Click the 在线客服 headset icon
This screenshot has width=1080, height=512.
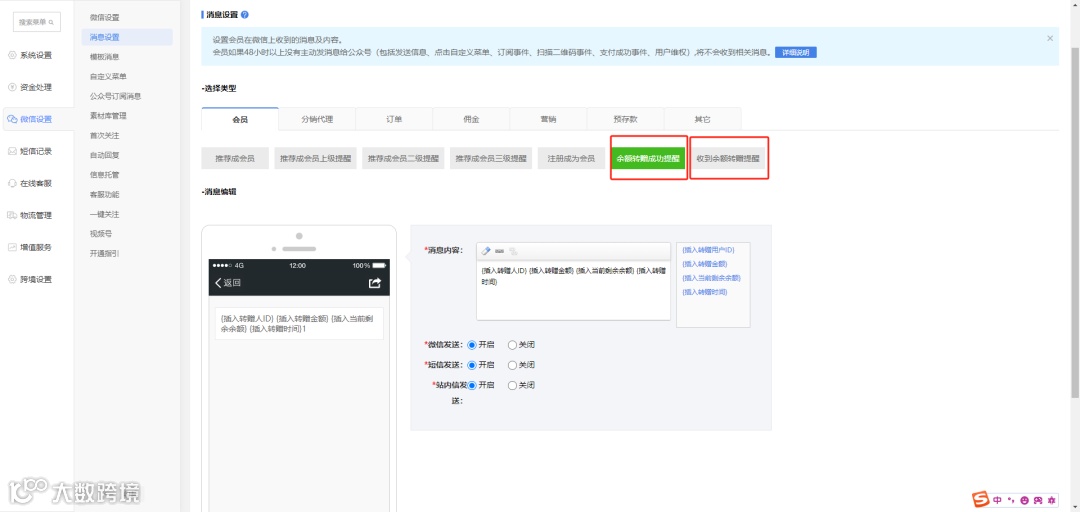point(12,183)
